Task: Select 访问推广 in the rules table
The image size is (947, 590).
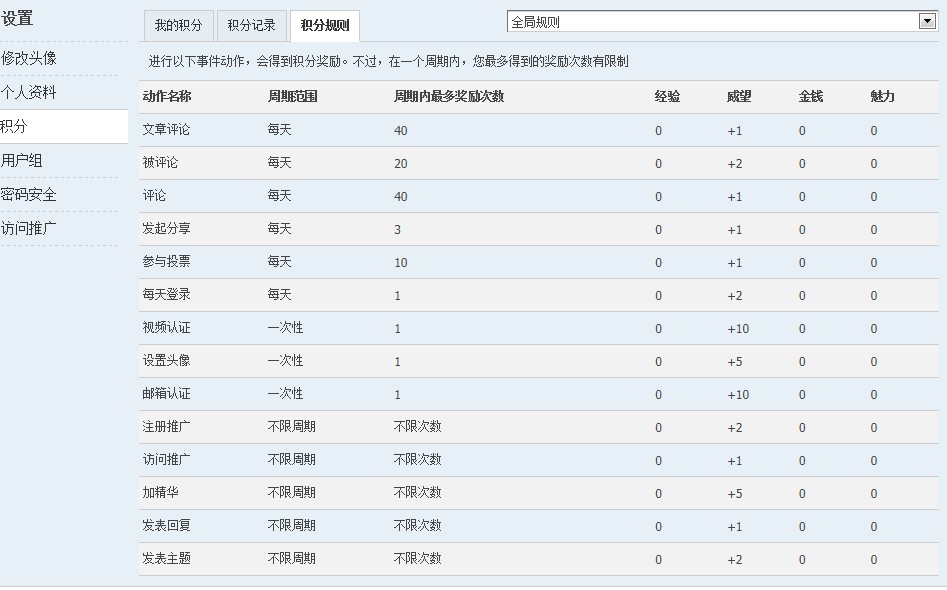Action: (x=166, y=460)
